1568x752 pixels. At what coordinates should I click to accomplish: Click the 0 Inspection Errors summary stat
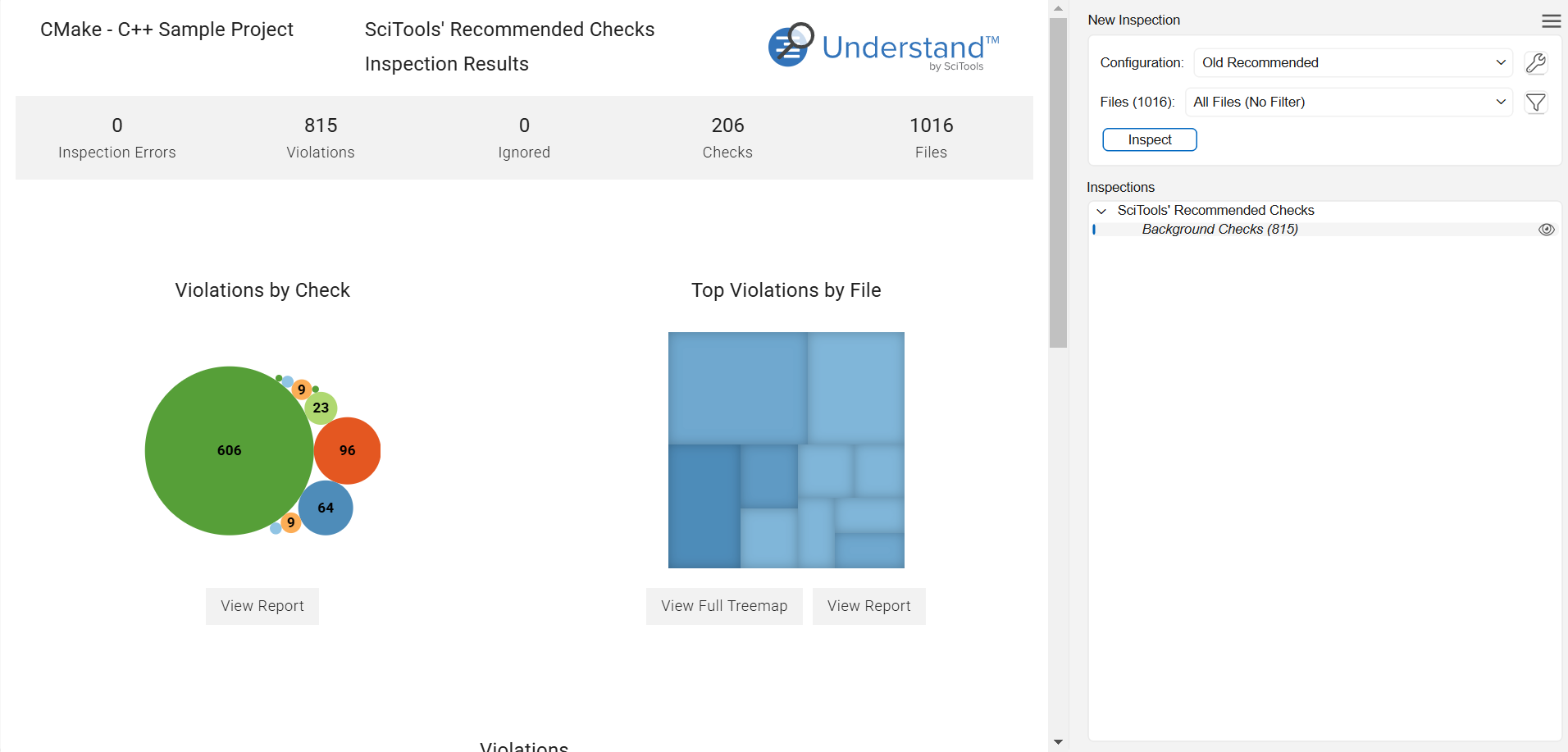coord(117,138)
